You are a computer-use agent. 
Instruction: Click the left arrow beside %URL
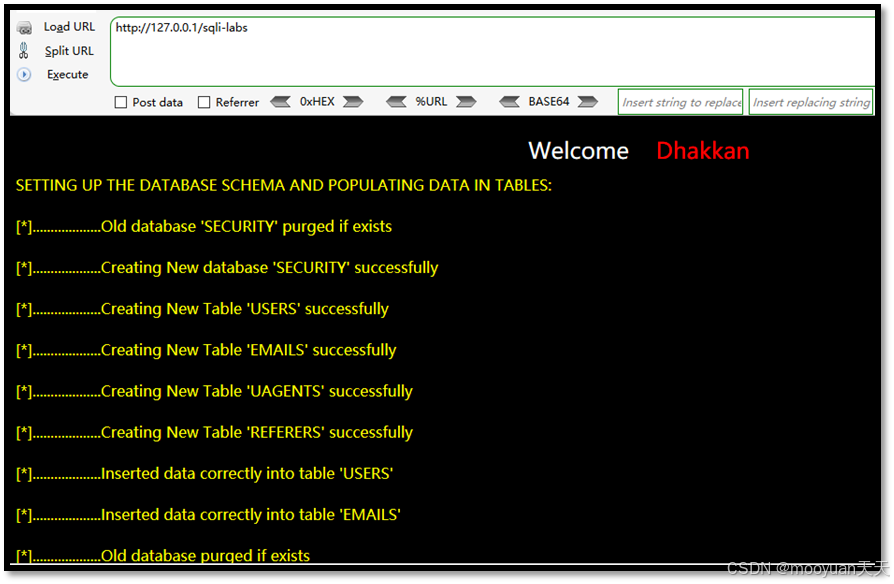pos(396,102)
